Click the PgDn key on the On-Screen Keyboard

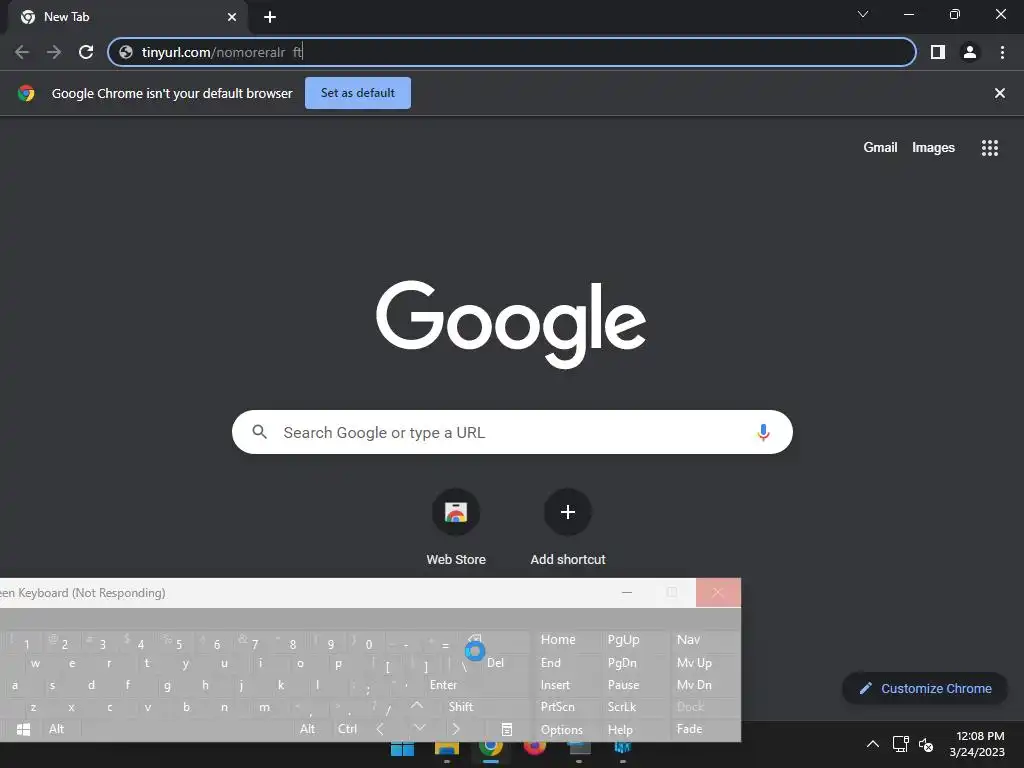click(622, 663)
